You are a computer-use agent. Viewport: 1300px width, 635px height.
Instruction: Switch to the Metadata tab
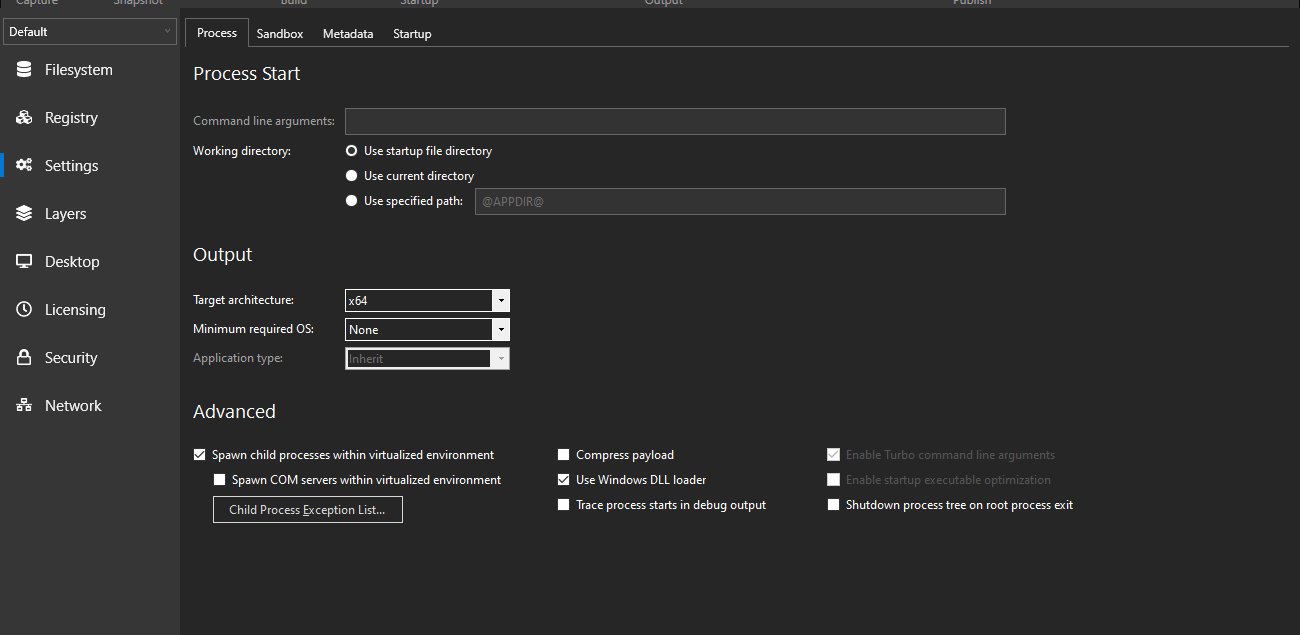[347, 33]
